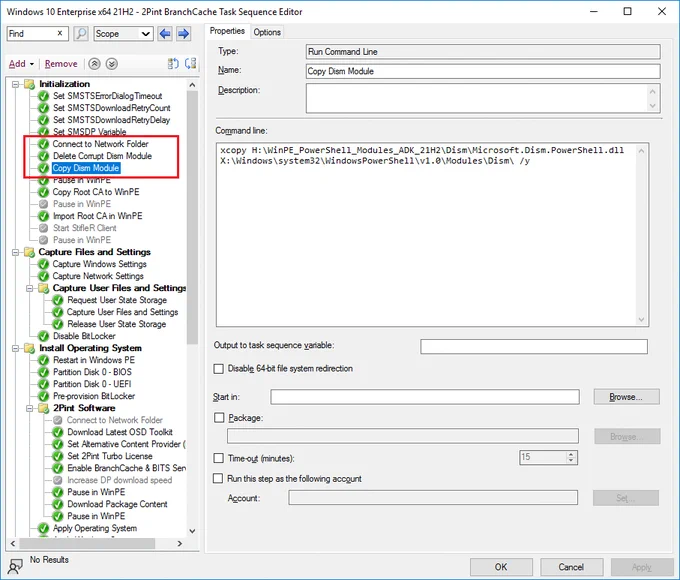
Task: Click green check icon of Delete Corrupt Dism Module
Action: (x=43, y=156)
